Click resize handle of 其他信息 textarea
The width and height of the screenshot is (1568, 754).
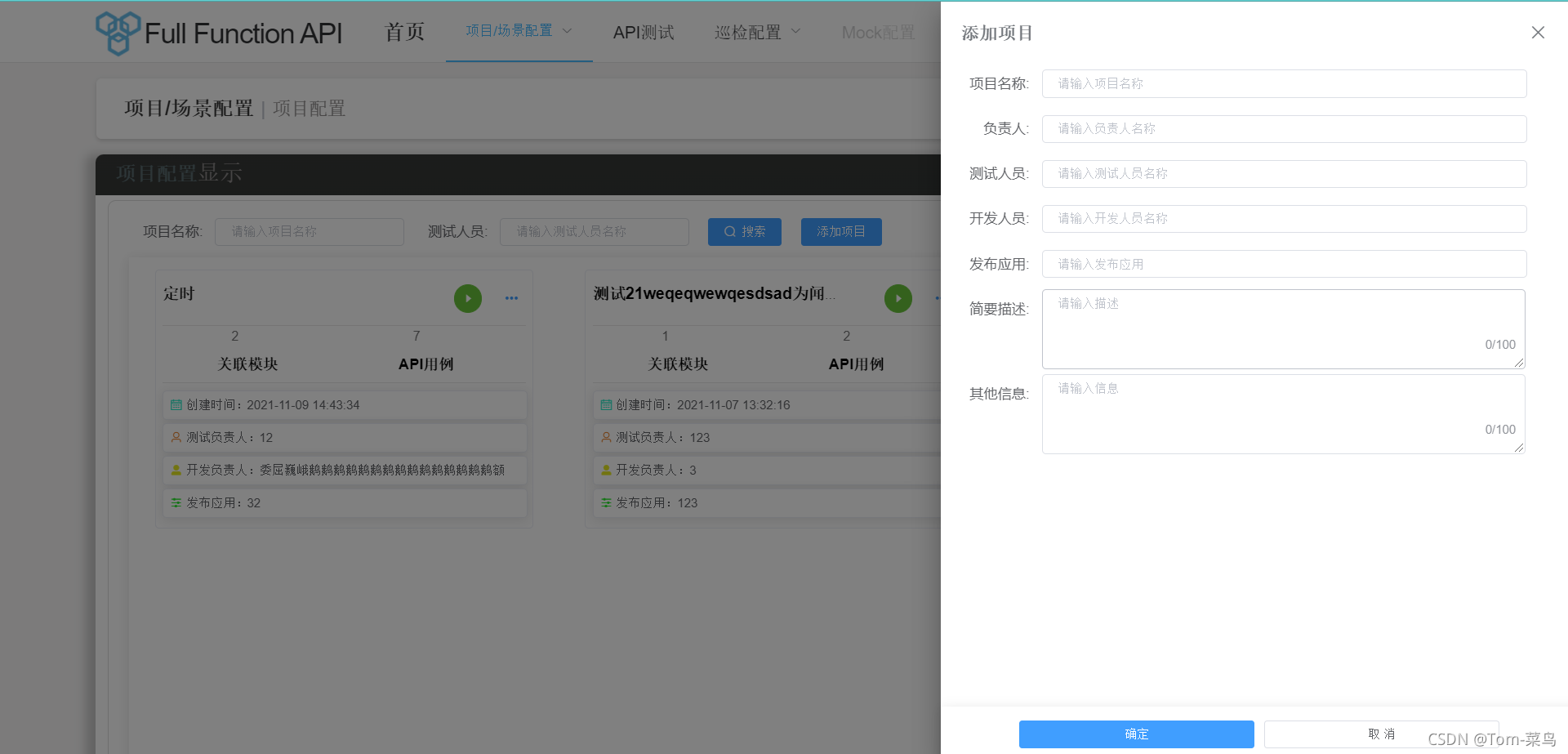click(x=1519, y=448)
